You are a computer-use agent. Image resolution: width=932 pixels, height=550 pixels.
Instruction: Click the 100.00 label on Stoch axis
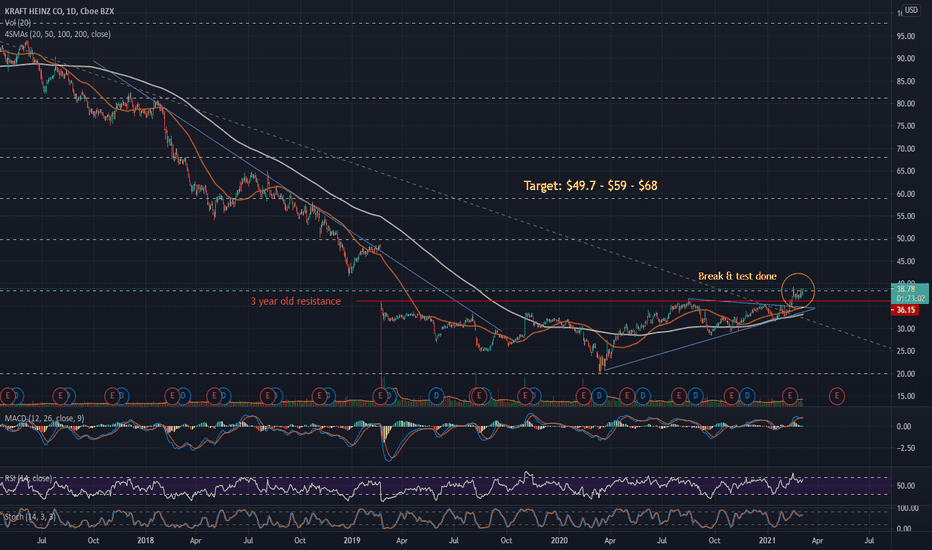[908, 508]
